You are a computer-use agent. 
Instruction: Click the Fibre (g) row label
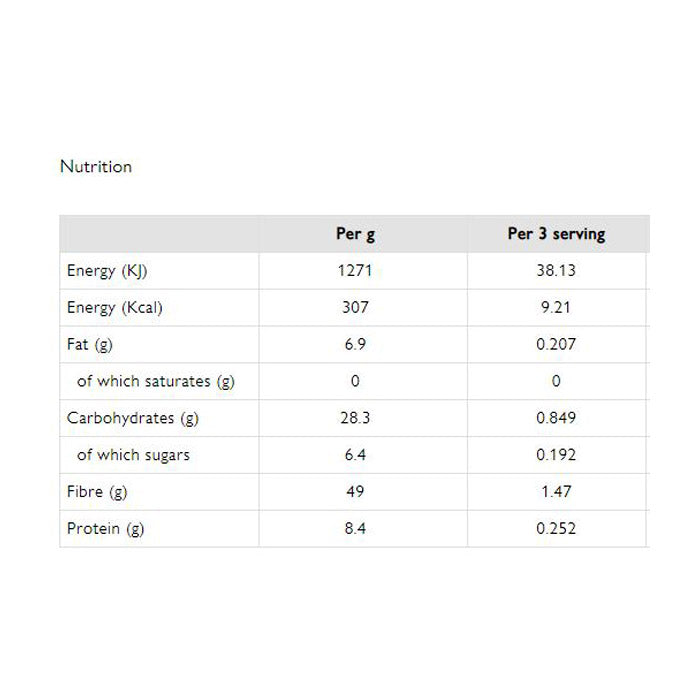coord(97,492)
